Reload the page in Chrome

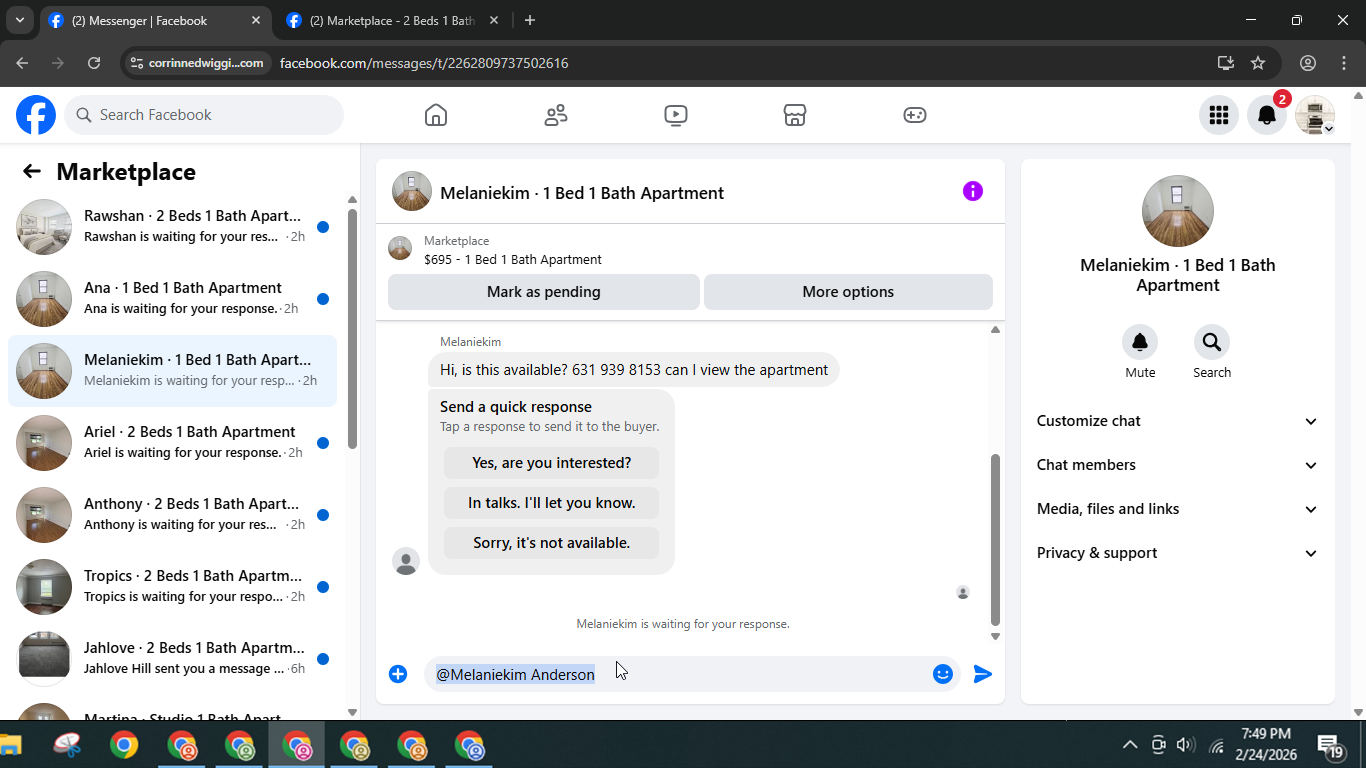pyautogui.click(x=94, y=63)
